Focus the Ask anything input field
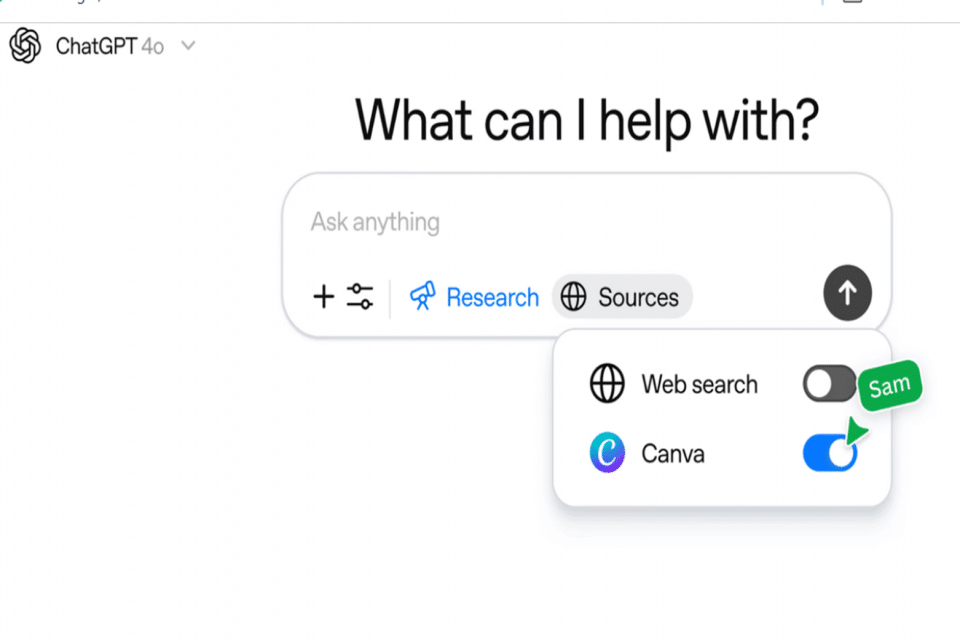This screenshot has height=640, width=960. [560, 222]
